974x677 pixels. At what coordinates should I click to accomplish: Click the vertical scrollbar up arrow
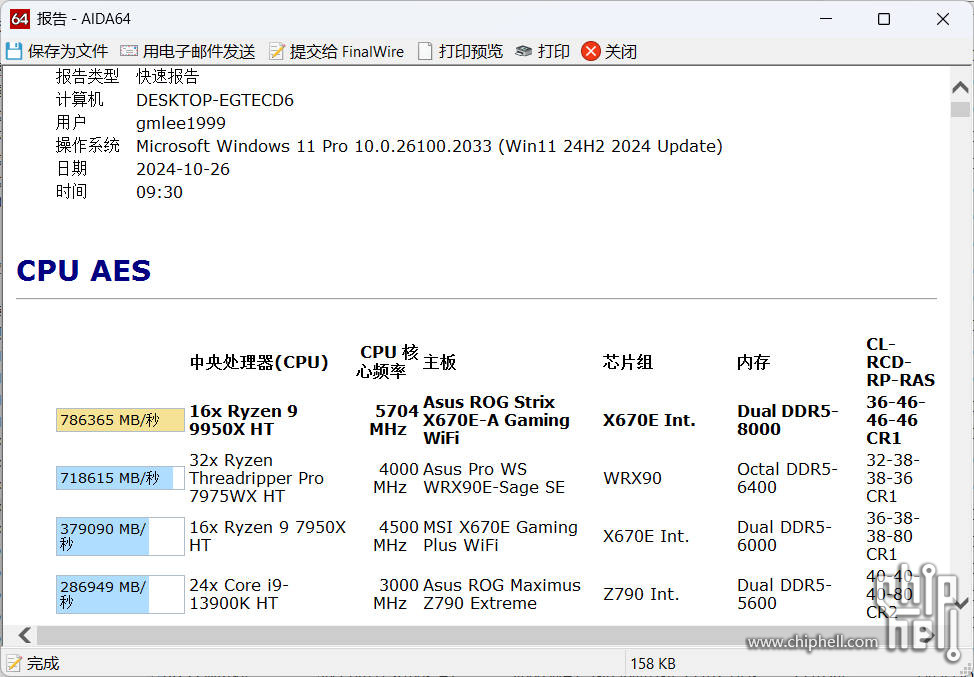tap(960, 88)
